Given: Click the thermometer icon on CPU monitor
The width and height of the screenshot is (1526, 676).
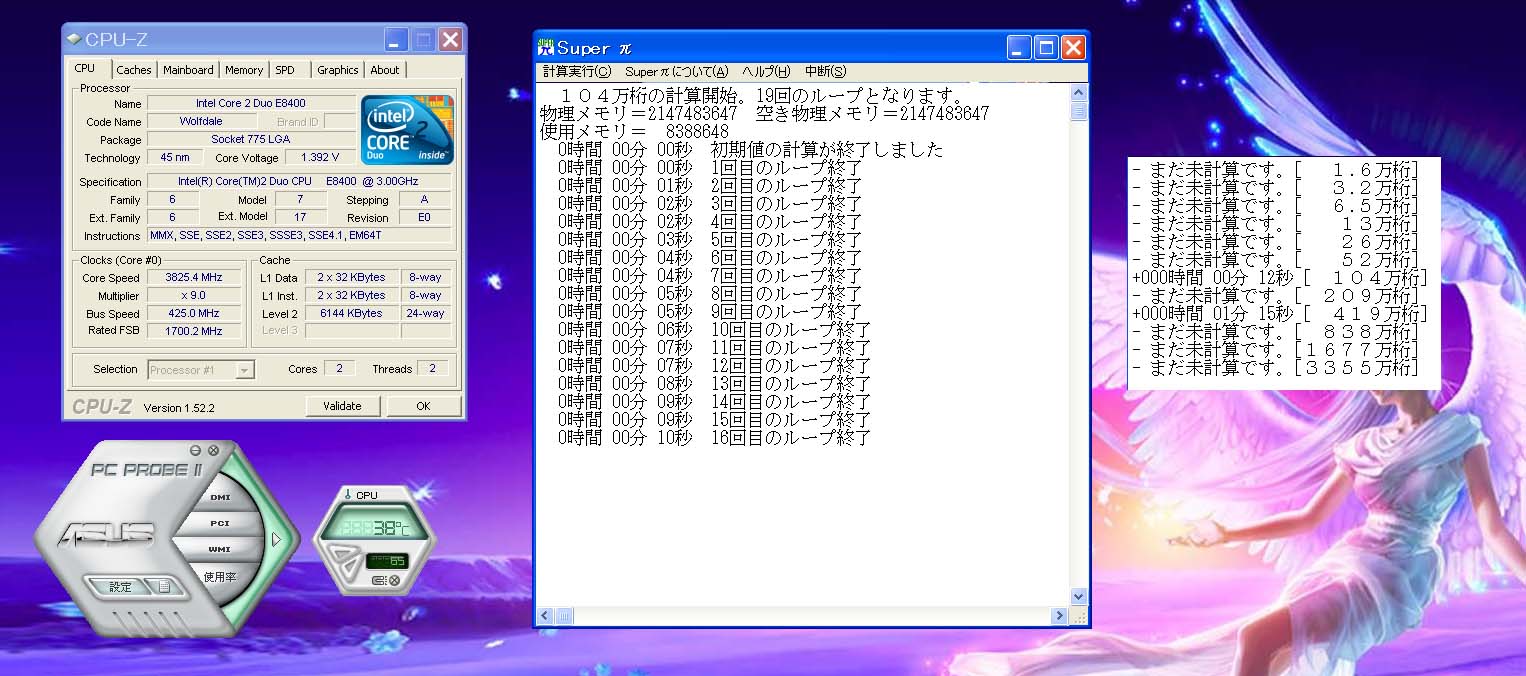Looking at the screenshot, I should coord(347,495).
